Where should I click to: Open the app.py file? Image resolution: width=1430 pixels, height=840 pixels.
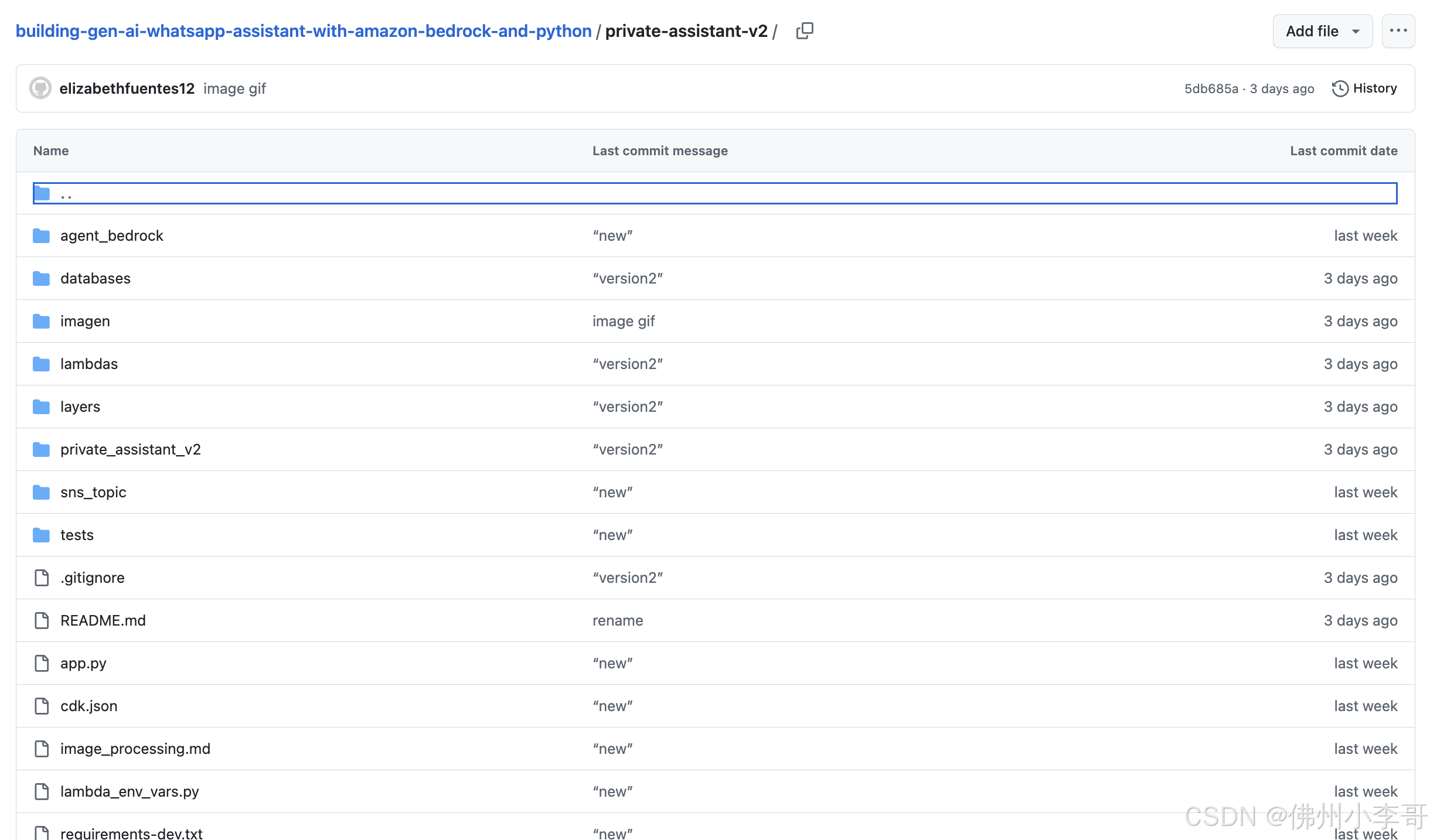[x=83, y=663]
